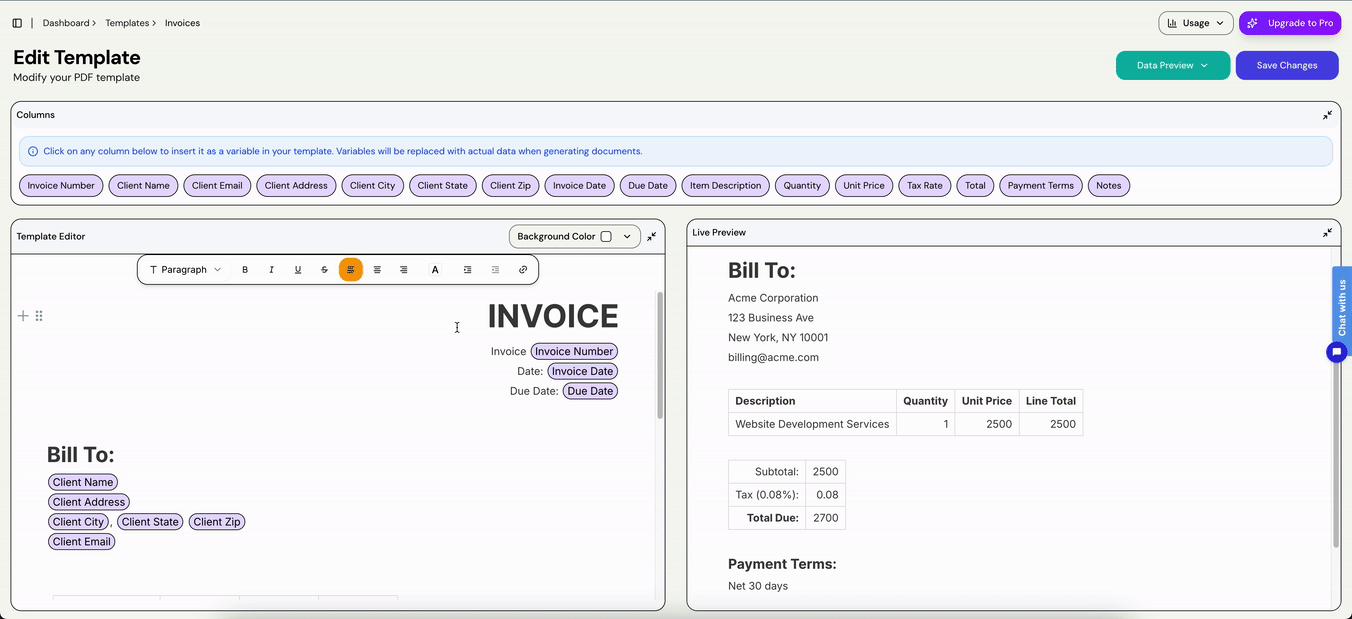Apply italic formatting to the text
Viewport: 1352px width, 619px height.
(271, 270)
